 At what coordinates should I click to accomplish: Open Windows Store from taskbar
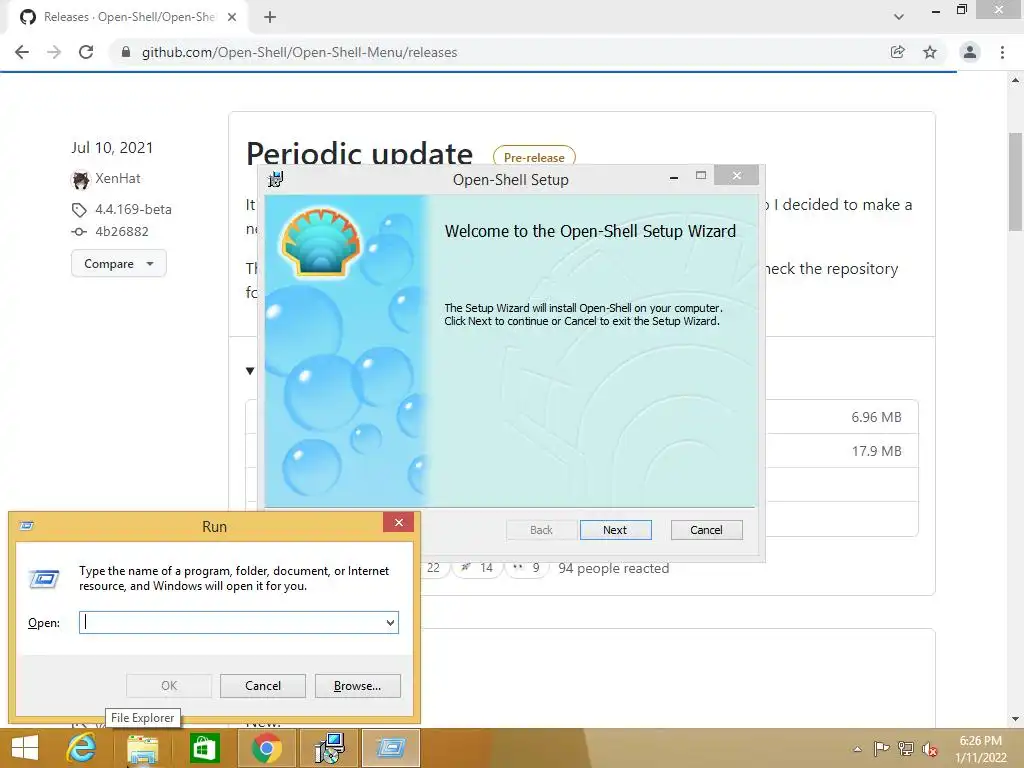click(204, 748)
